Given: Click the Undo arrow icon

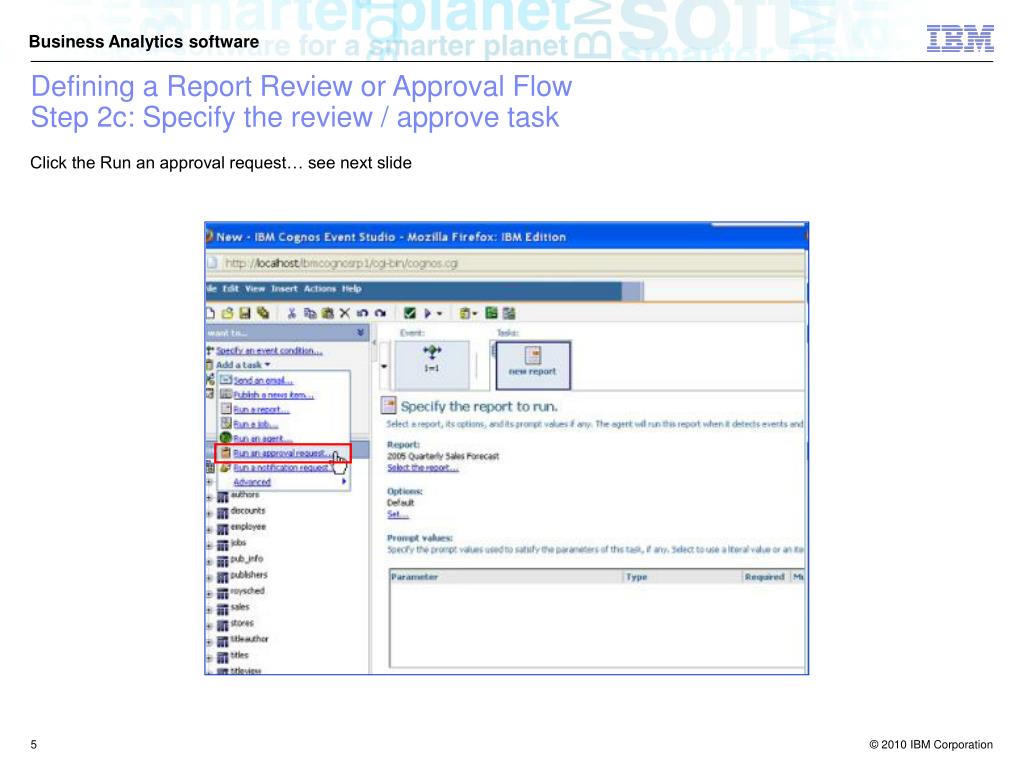Looking at the screenshot, I should 362,313.
